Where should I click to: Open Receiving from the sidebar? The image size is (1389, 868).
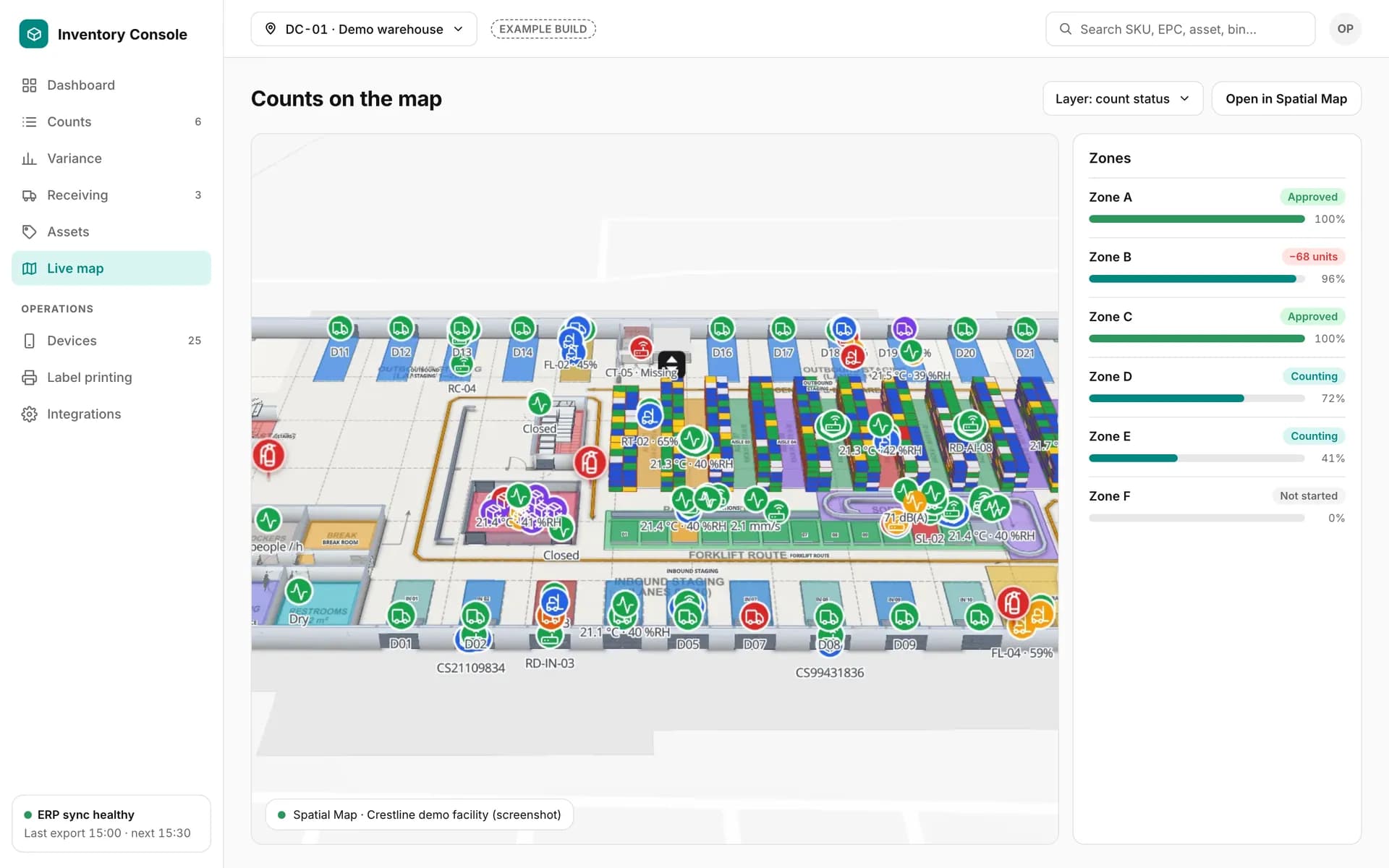click(x=111, y=195)
